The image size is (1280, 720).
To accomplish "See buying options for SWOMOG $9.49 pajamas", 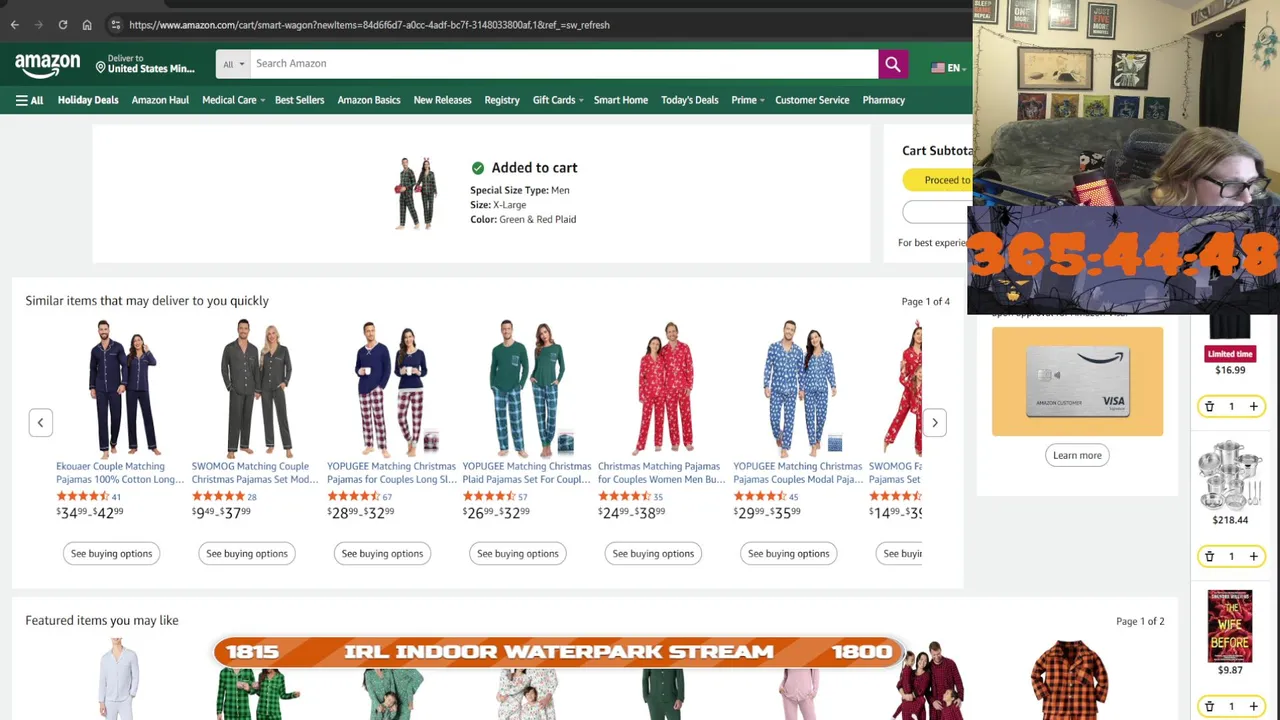I will click(x=247, y=553).
